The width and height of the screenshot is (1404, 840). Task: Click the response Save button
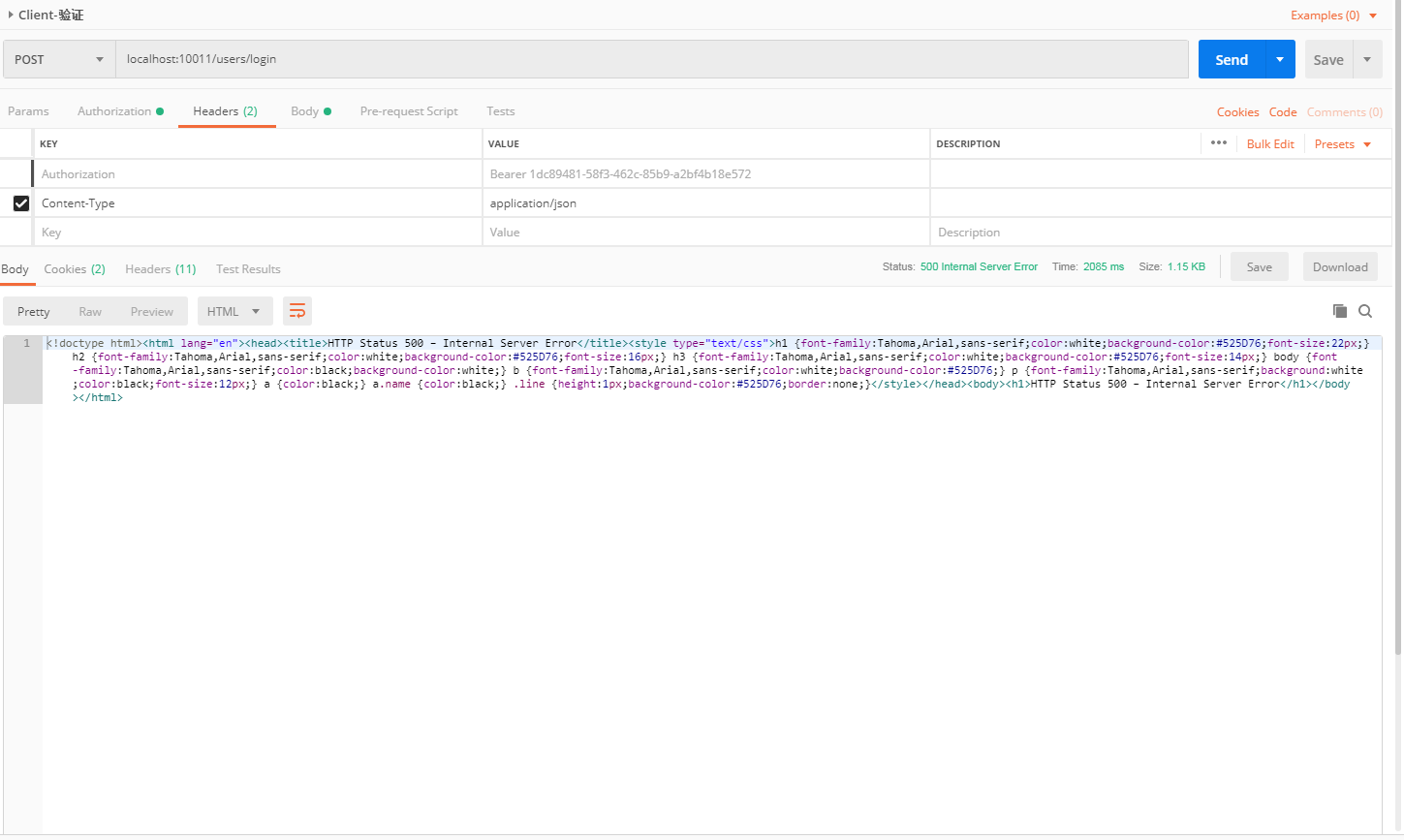click(x=1260, y=266)
